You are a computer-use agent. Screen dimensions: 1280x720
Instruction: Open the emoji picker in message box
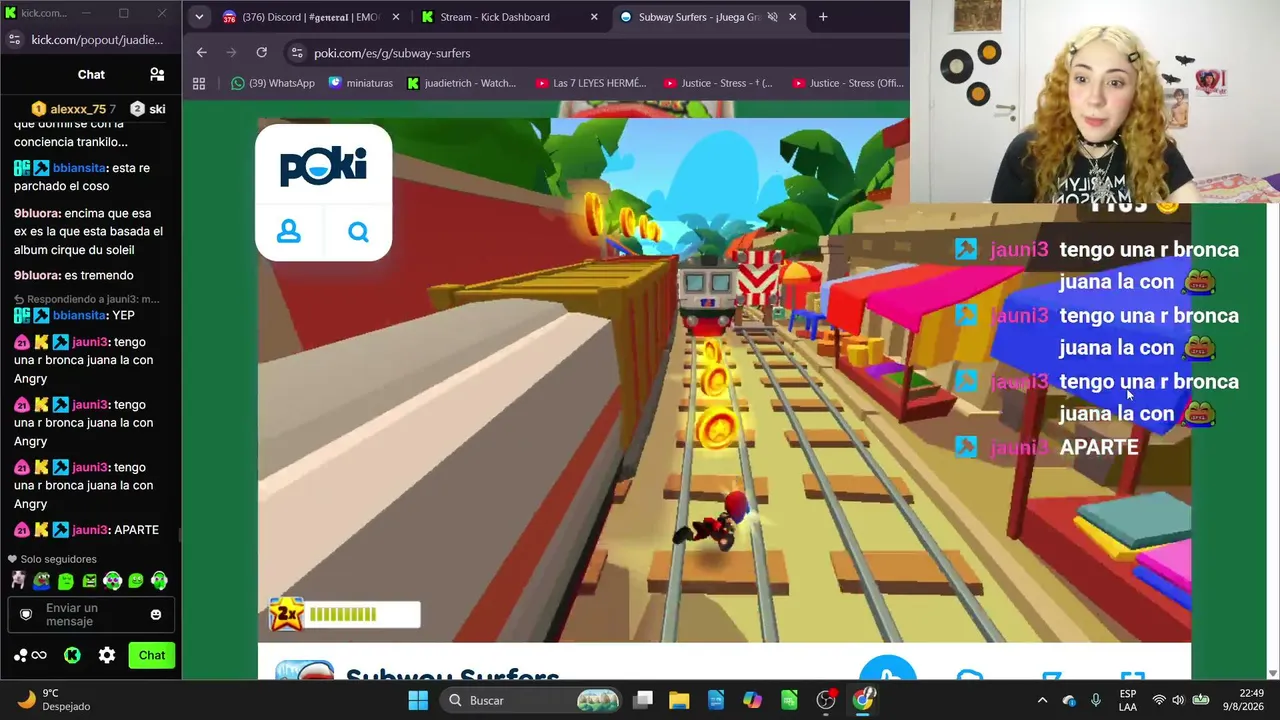coord(156,614)
